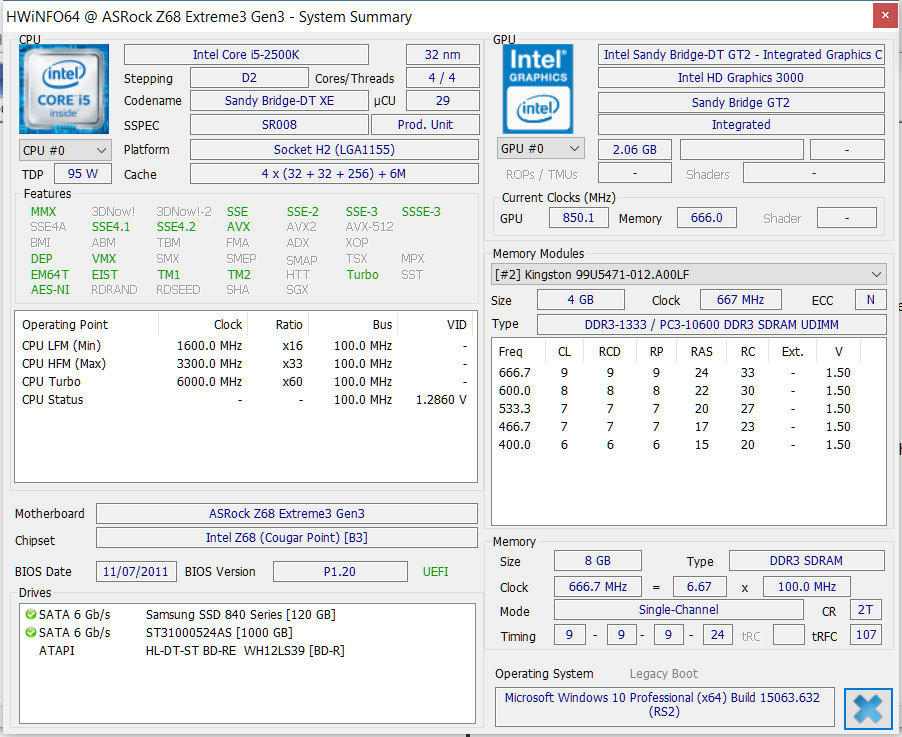Click the Turbo feature label

click(362, 275)
